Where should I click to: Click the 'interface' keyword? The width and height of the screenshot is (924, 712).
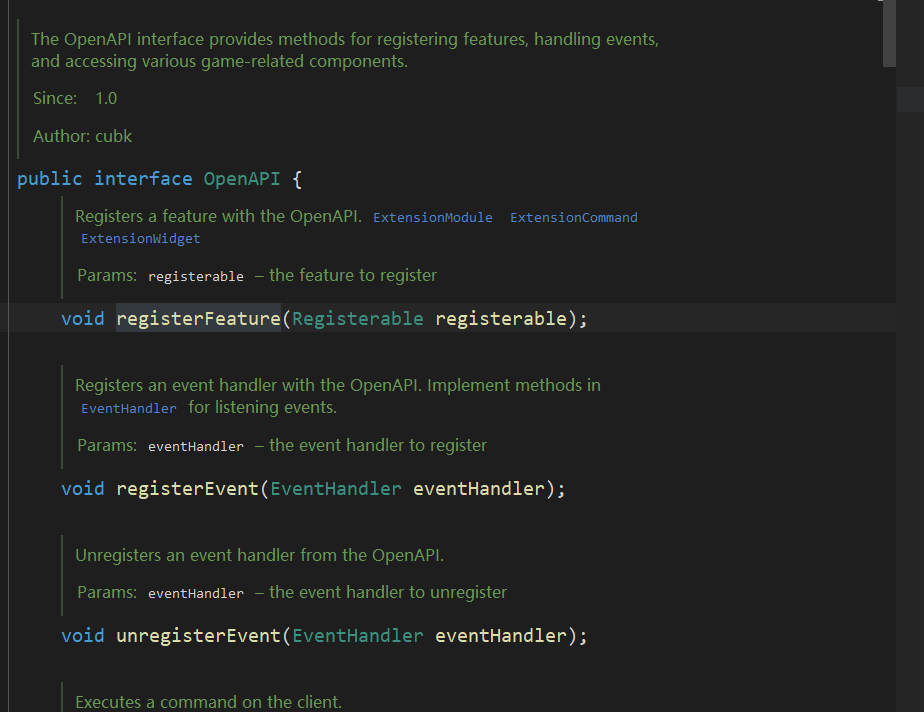[x=143, y=179]
